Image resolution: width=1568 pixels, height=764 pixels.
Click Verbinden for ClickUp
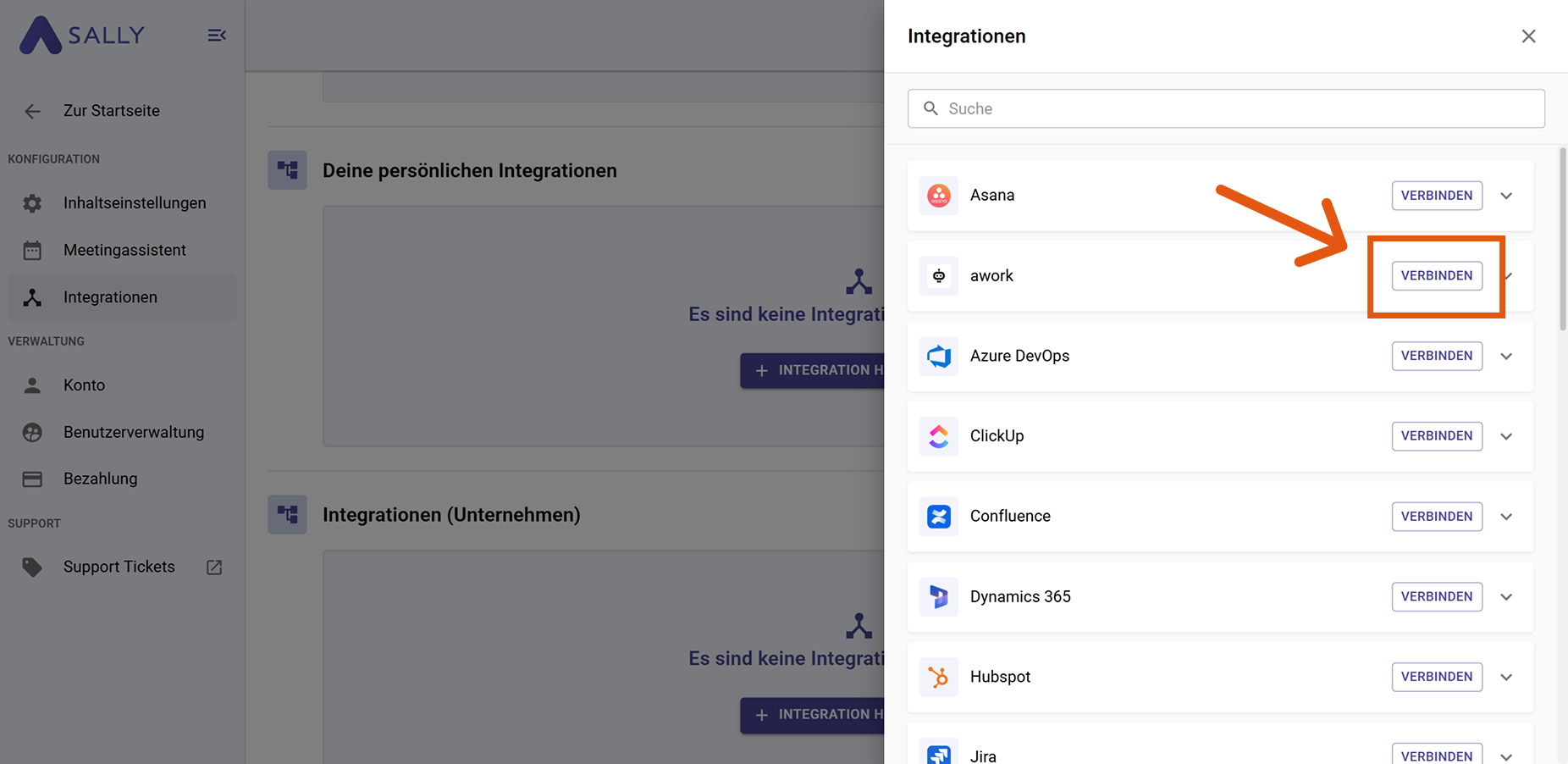[1436, 436]
